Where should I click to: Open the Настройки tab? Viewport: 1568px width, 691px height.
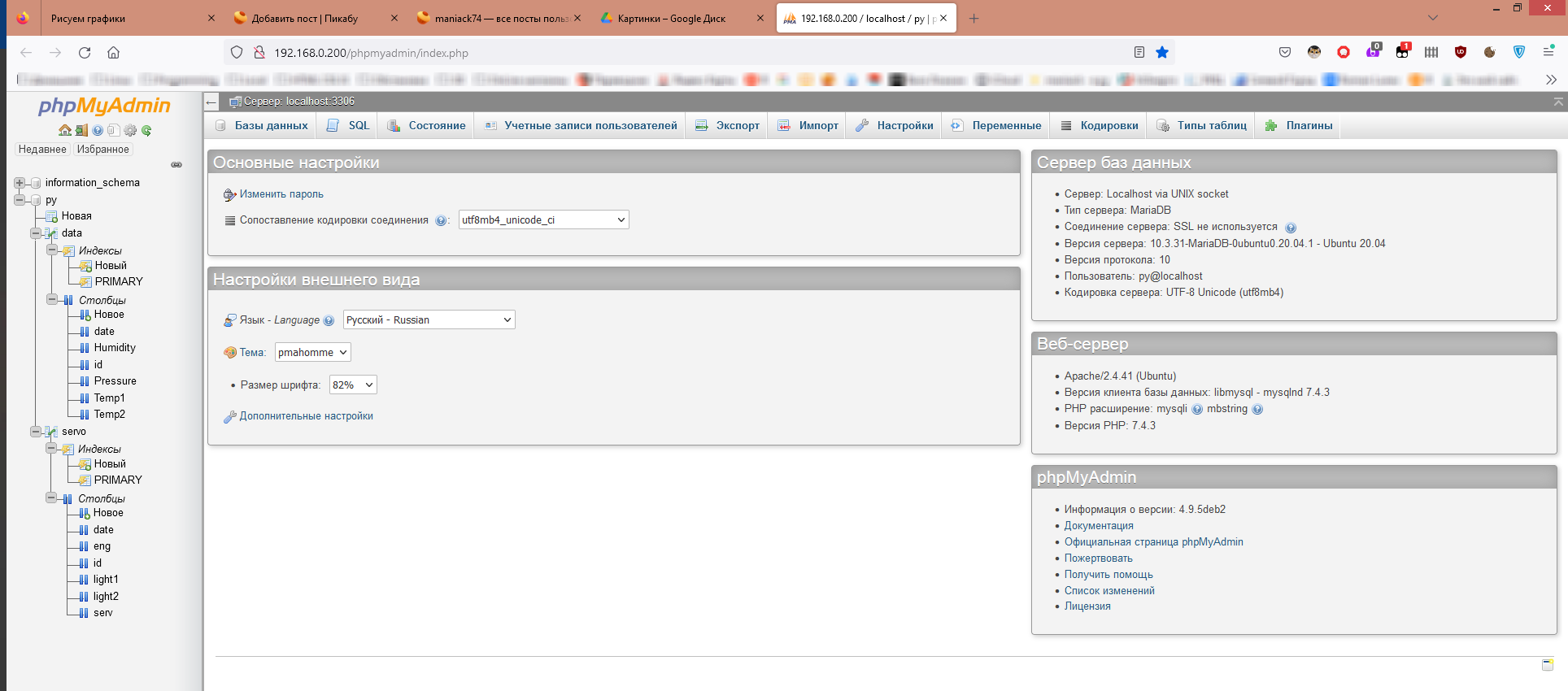click(895, 126)
